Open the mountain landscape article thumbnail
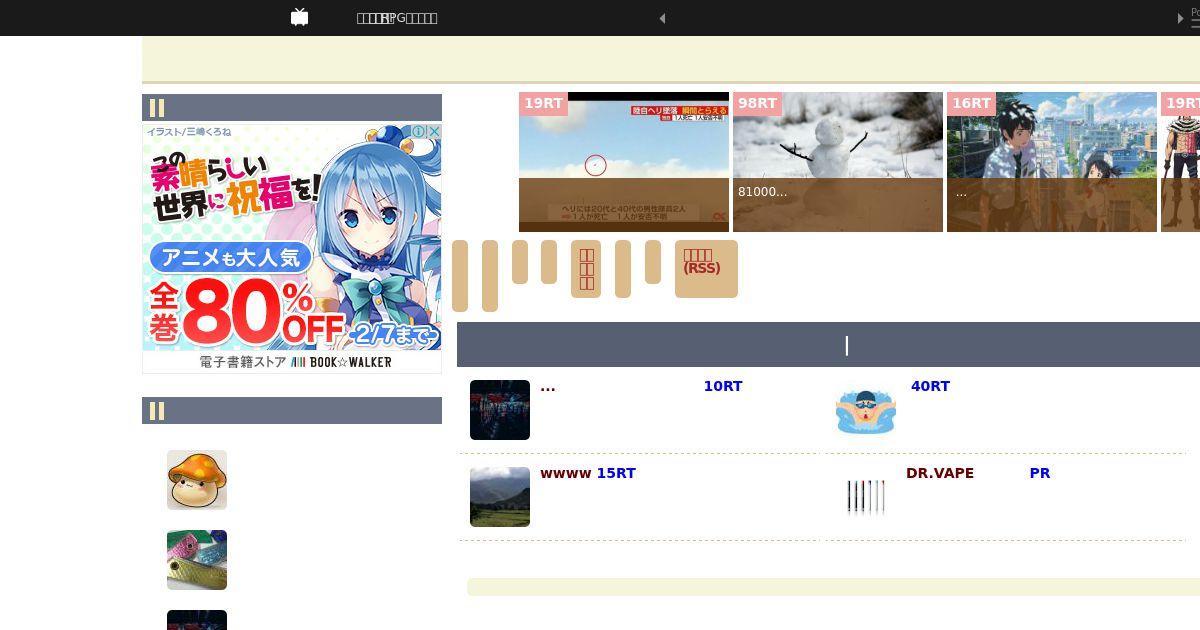1200x630 pixels. (500, 497)
